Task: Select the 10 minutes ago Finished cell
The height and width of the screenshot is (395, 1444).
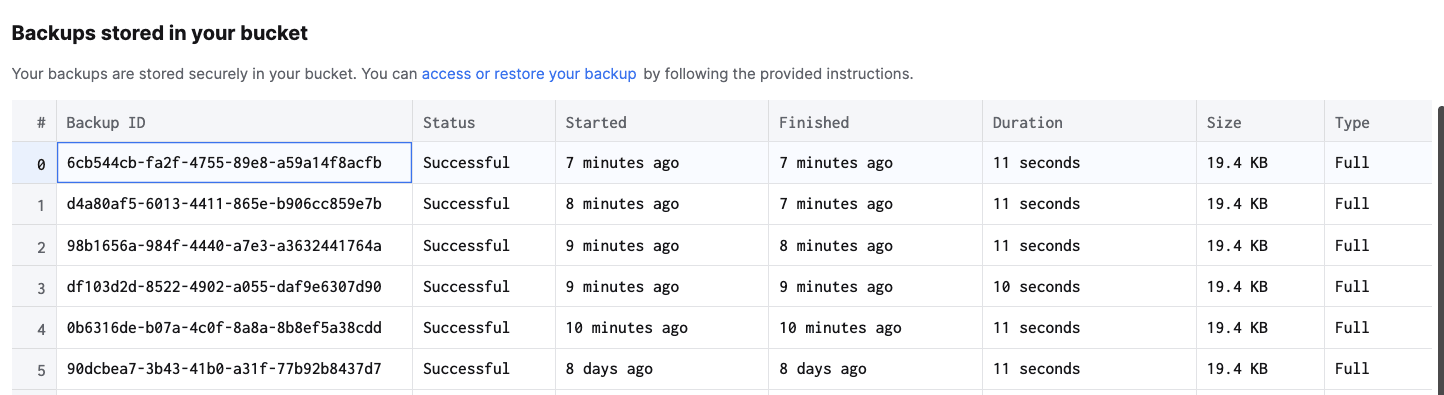Action: [875, 328]
